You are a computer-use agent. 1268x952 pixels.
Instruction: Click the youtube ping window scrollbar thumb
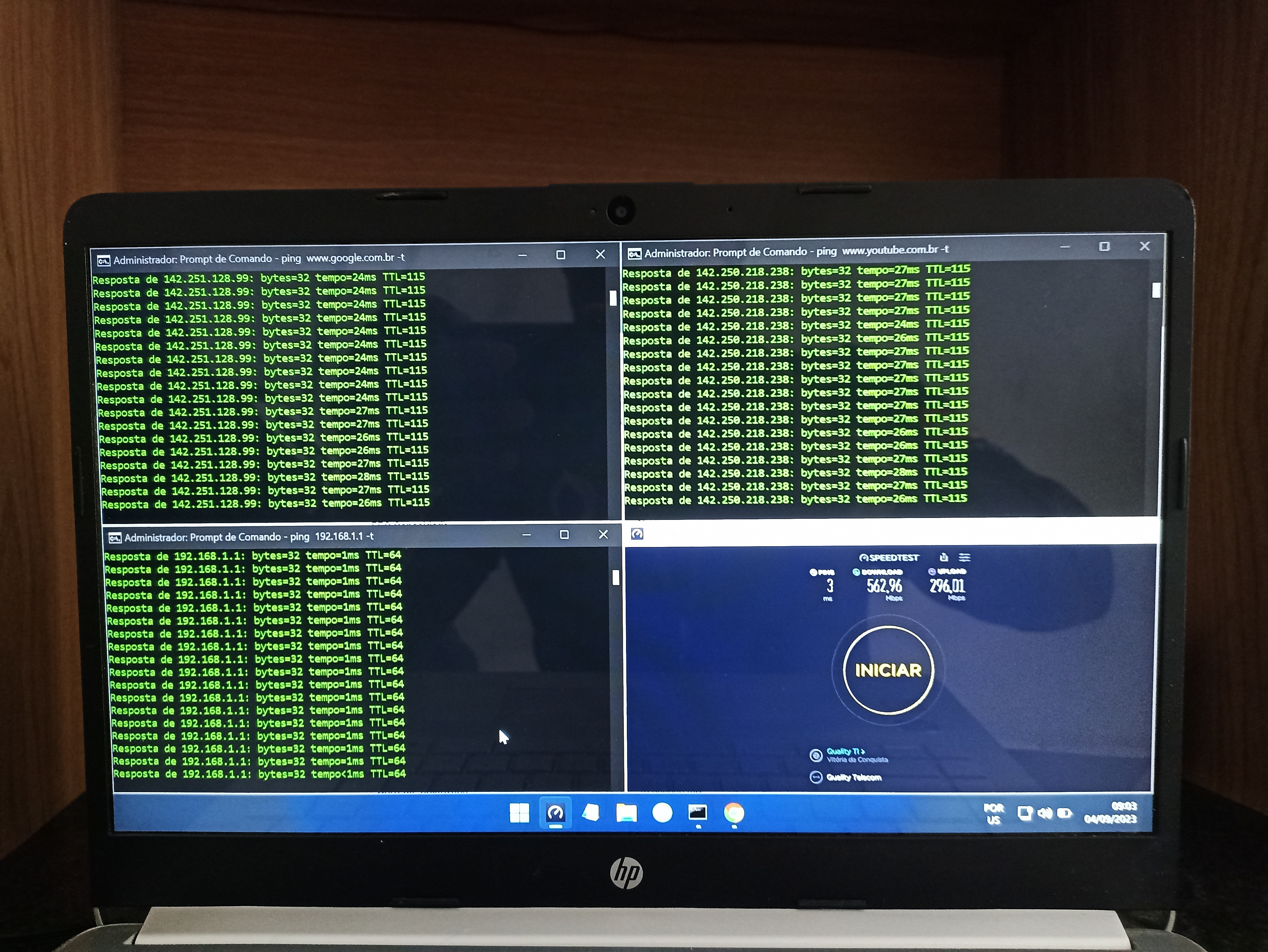click(1156, 291)
